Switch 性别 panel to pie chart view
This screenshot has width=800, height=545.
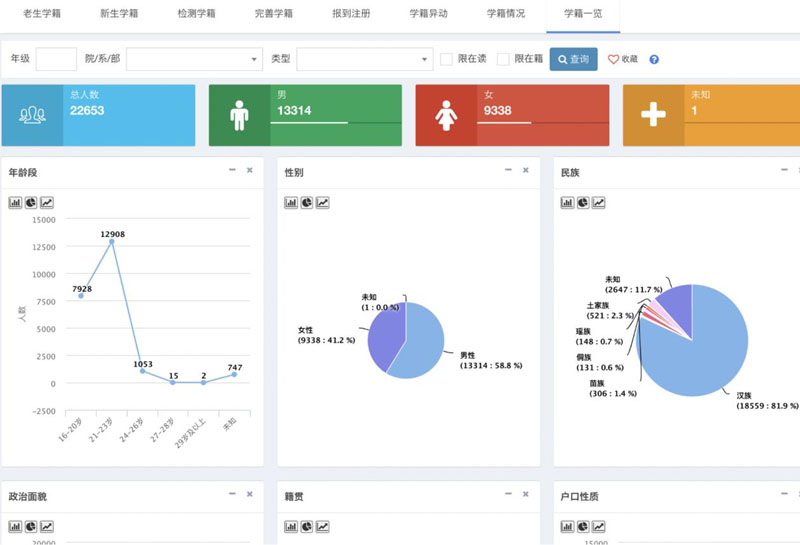pos(307,203)
